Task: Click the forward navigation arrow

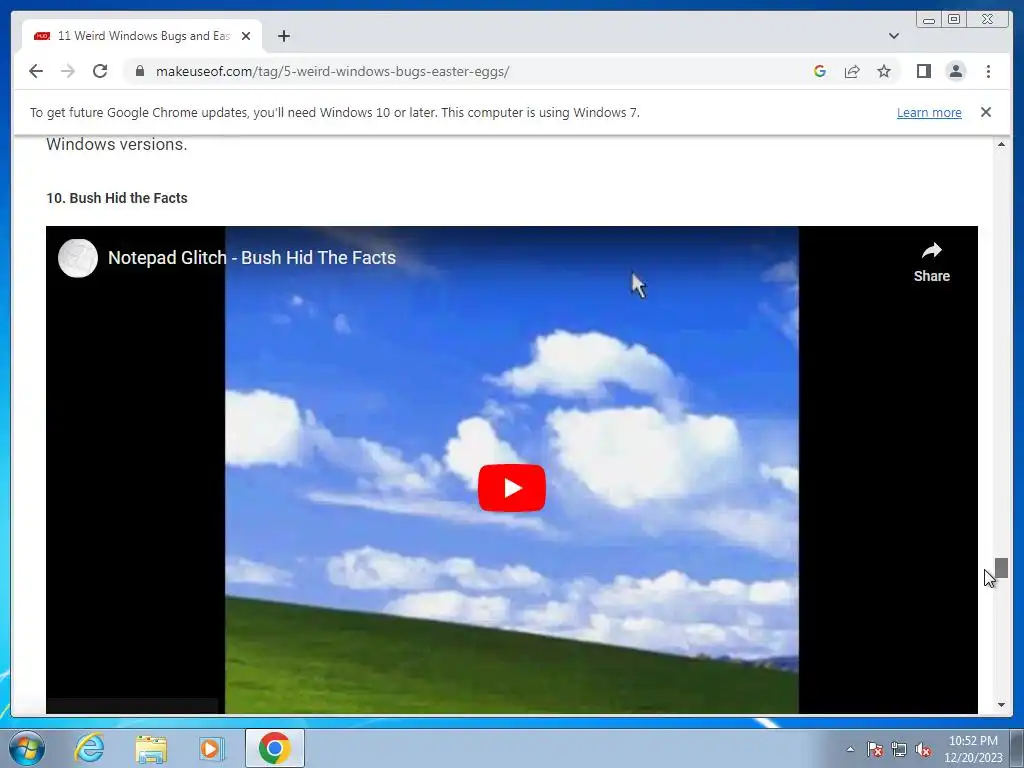Action: pos(68,71)
